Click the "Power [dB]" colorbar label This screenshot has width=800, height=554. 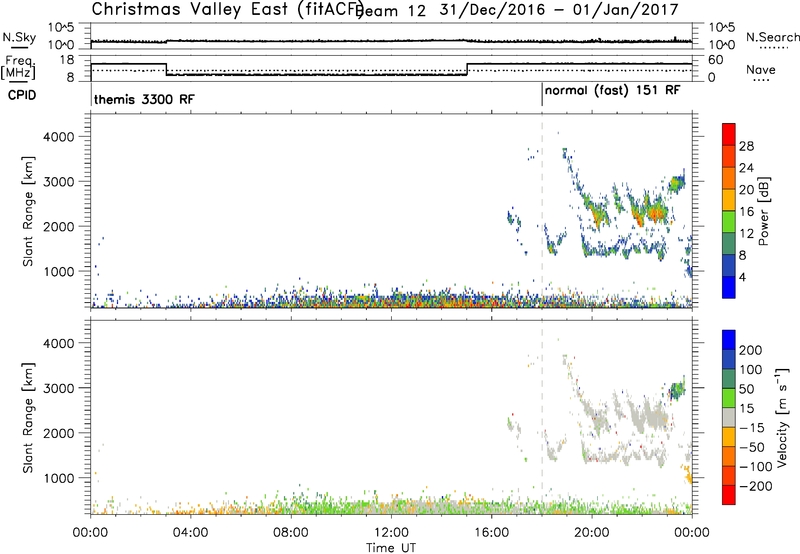(x=763, y=211)
